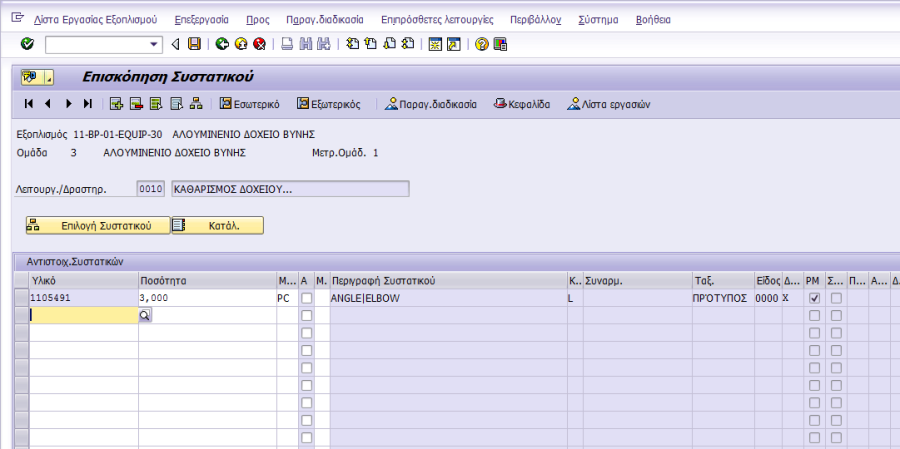Check column A checkbox in second row

click(x=306, y=315)
